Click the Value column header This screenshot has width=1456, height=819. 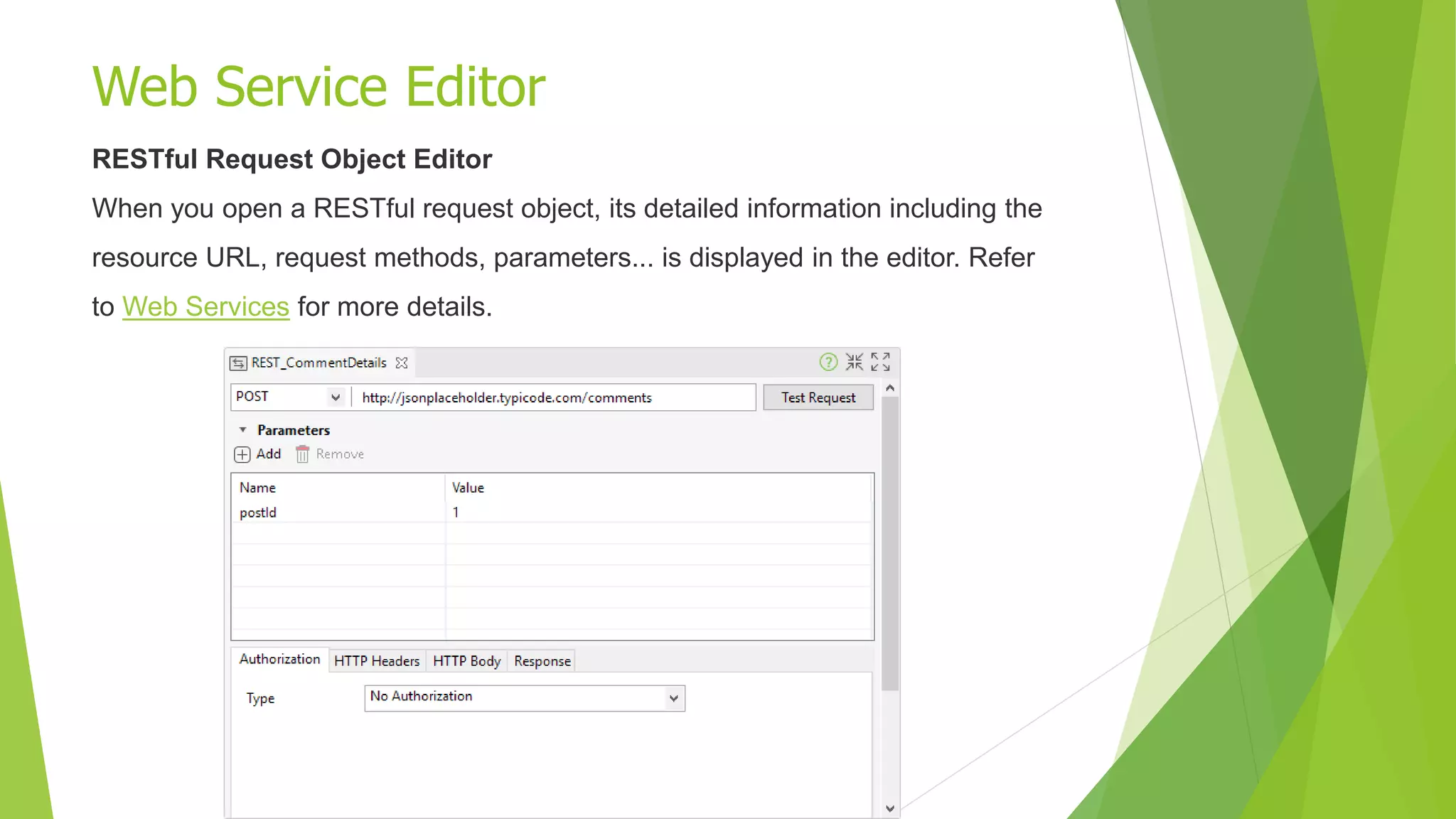(x=659, y=488)
